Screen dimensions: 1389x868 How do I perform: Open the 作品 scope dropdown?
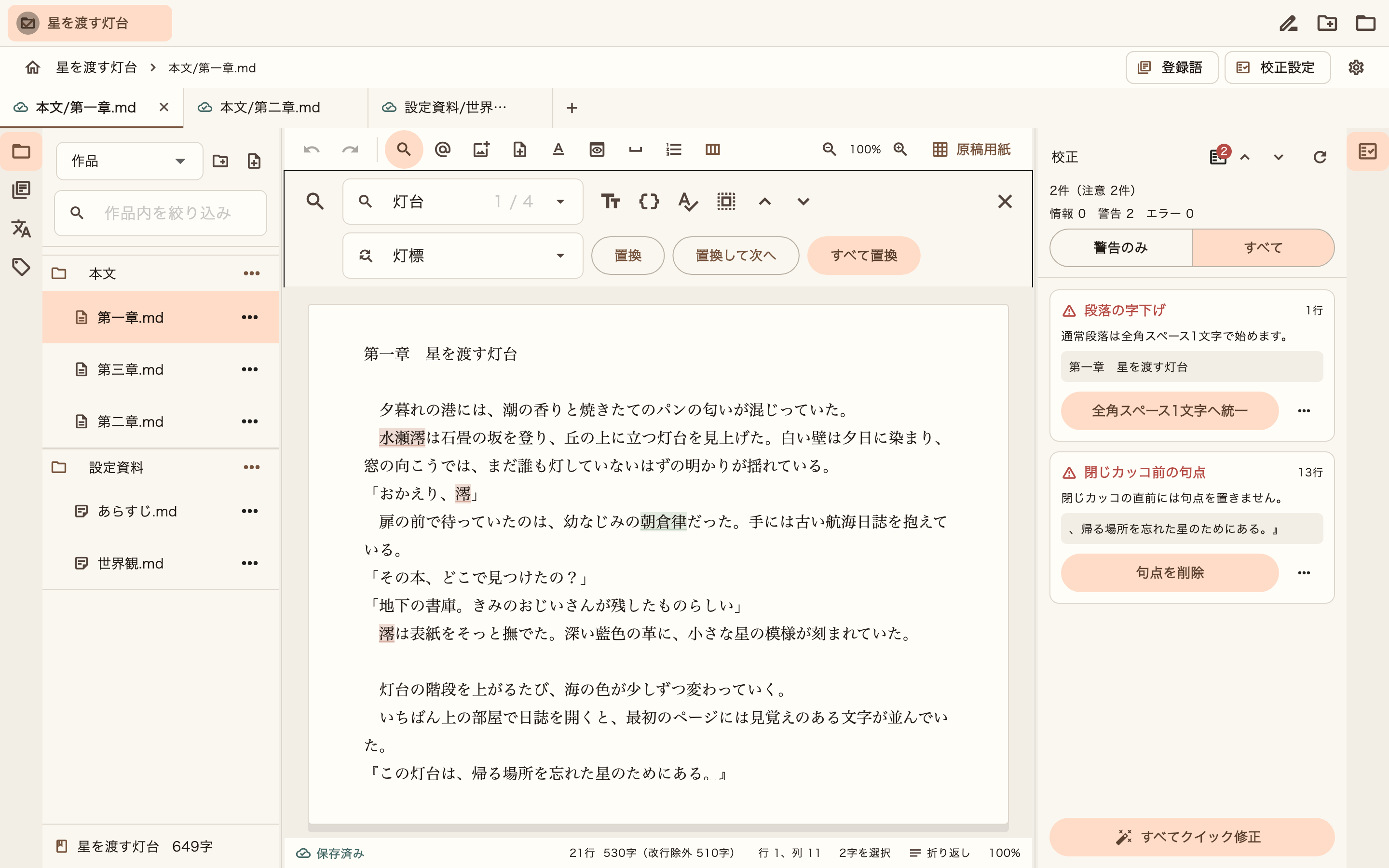click(x=129, y=161)
